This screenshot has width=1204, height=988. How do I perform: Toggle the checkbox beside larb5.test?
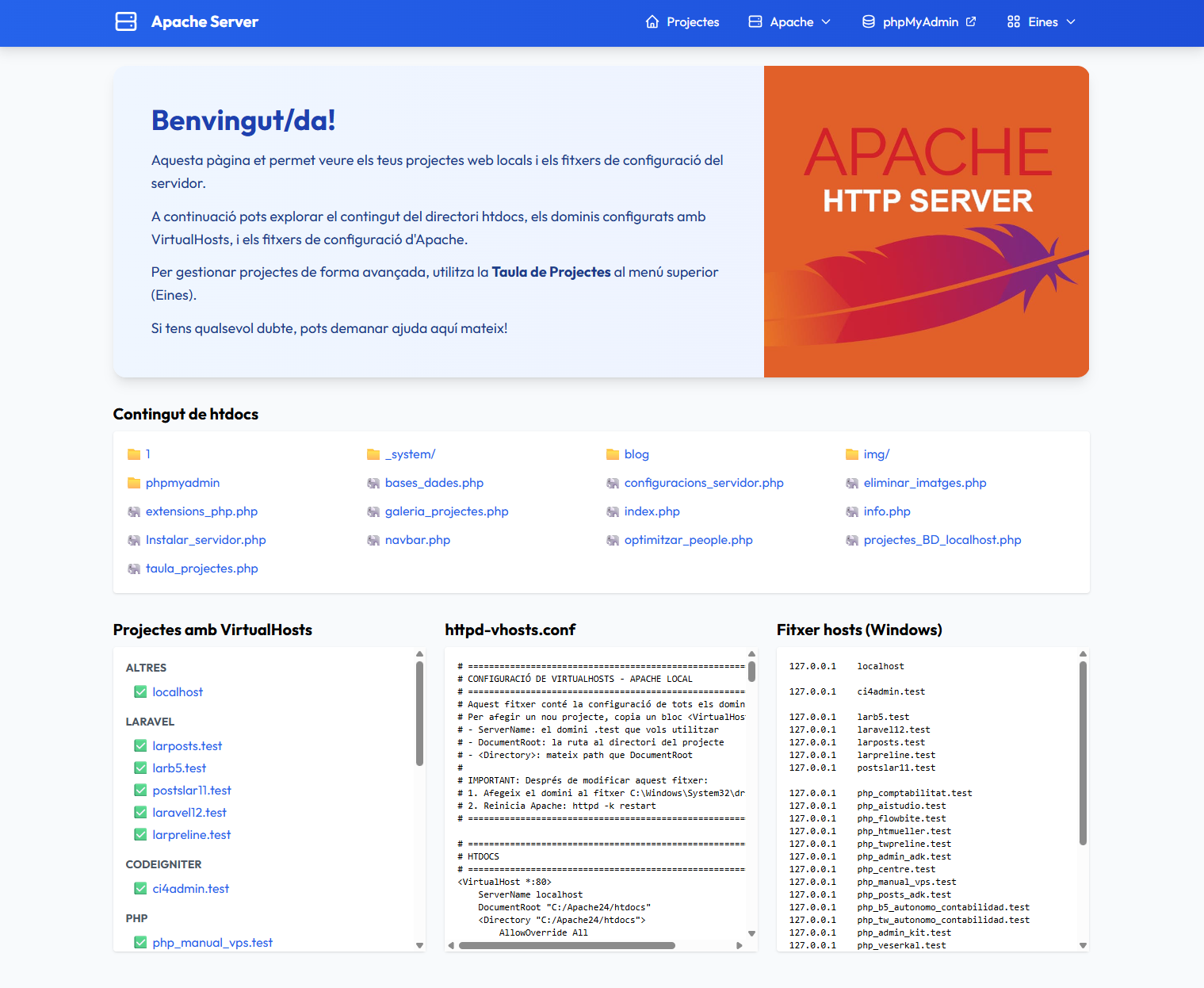[x=140, y=768]
